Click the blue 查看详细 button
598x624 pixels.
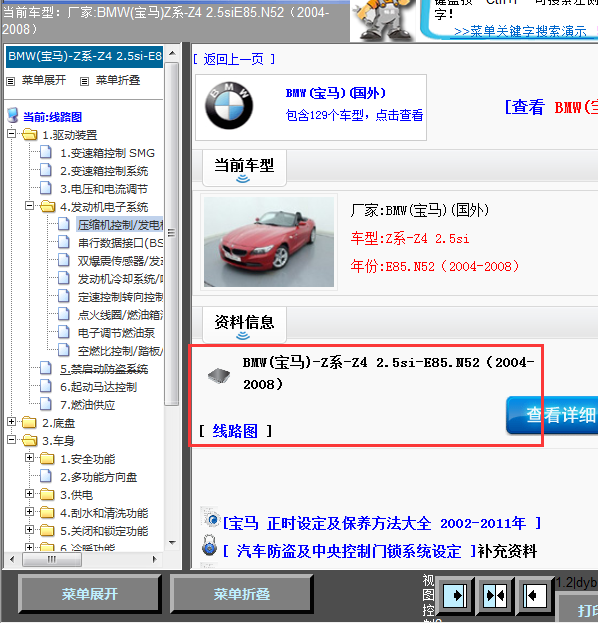[552, 415]
